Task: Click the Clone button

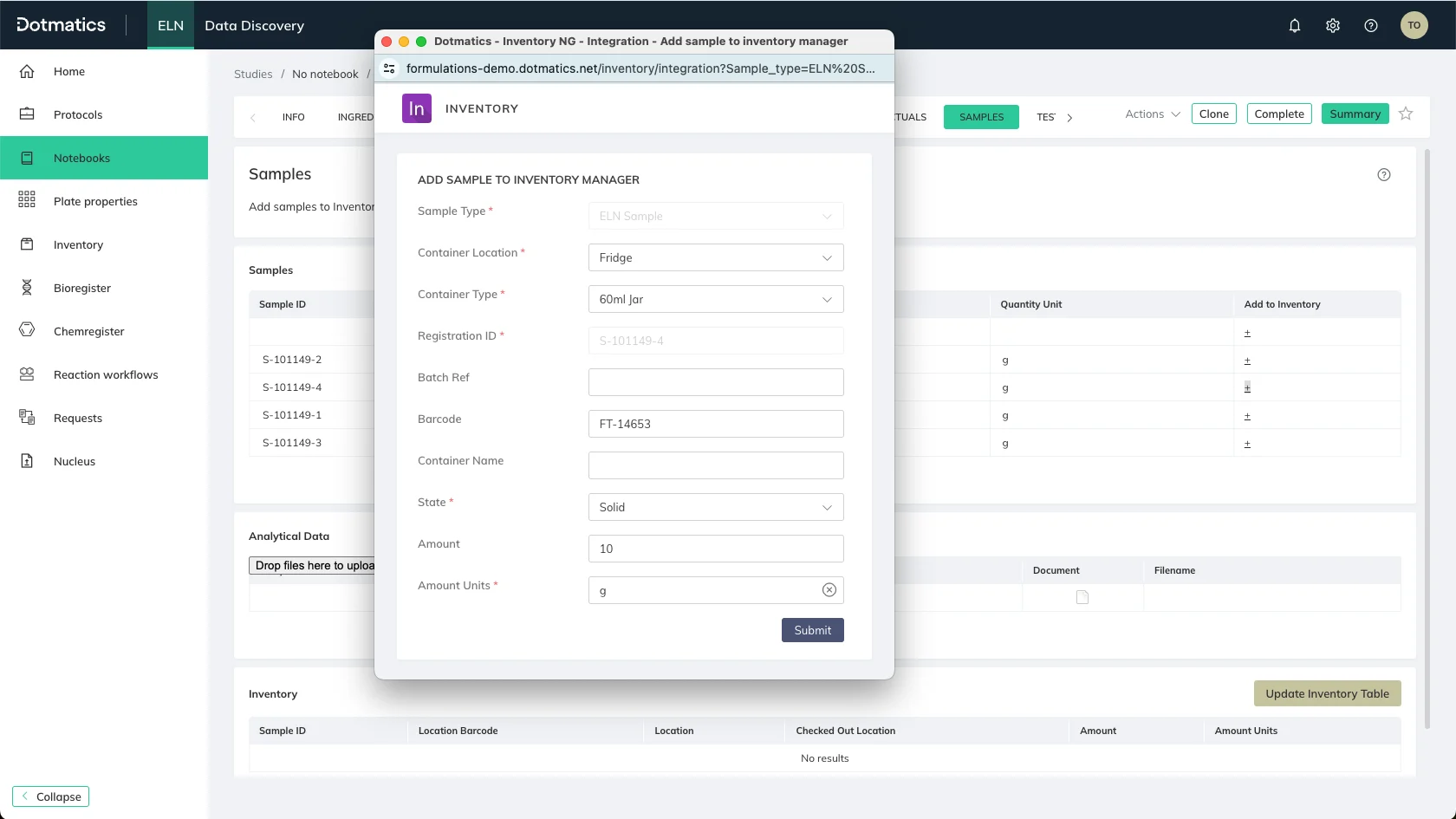Action: click(x=1213, y=114)
